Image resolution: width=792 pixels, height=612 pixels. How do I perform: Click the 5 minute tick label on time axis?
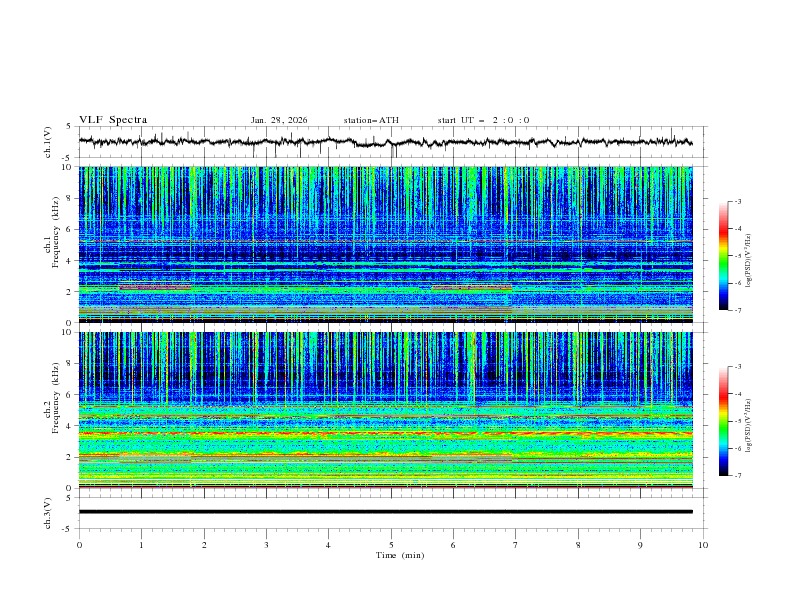tap(391, 545)
